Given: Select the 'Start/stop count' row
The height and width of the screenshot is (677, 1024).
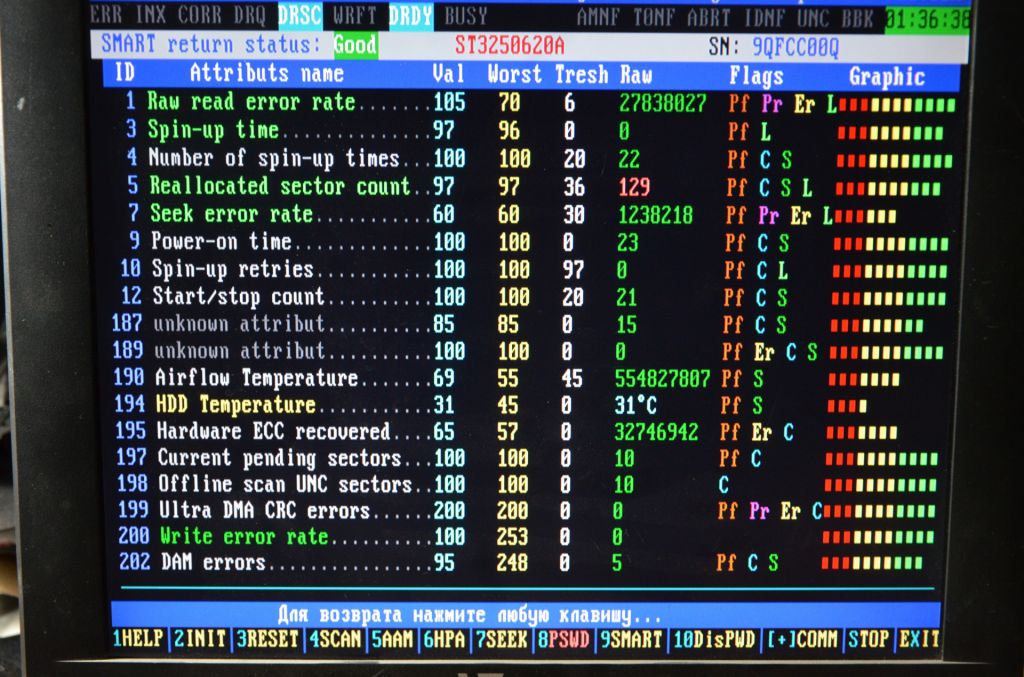Looking at the screenshot, I should 532,297.
